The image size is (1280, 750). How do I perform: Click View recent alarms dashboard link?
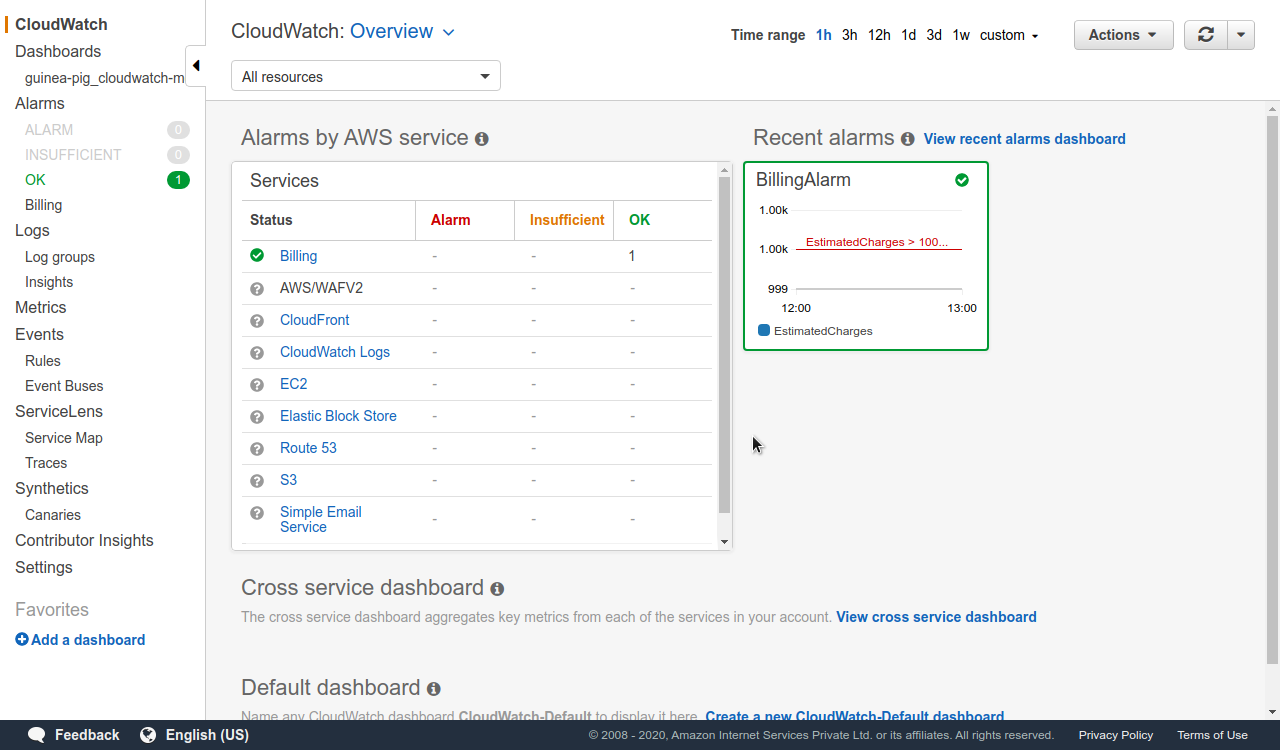click(1025, 139)
